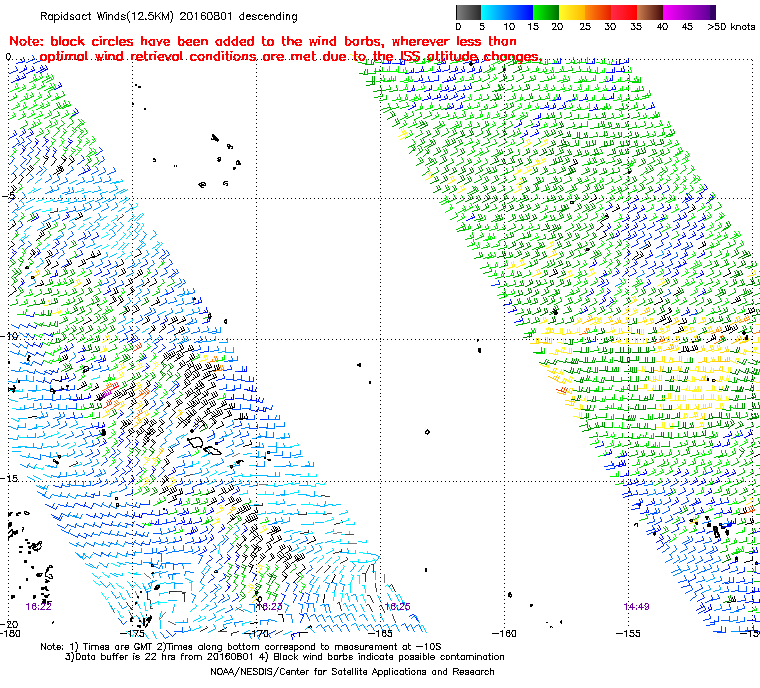Click the -165 longitude axis label
Screen dimensions: 760x688
click(380, 633)
